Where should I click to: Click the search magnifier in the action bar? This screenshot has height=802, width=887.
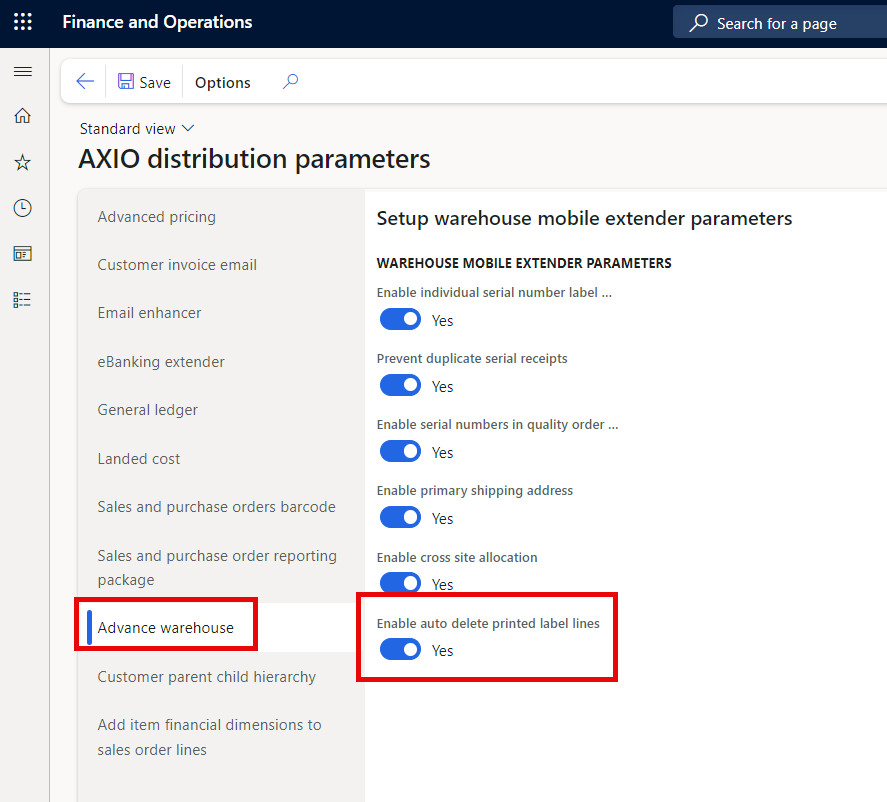(x=290, y=82)
